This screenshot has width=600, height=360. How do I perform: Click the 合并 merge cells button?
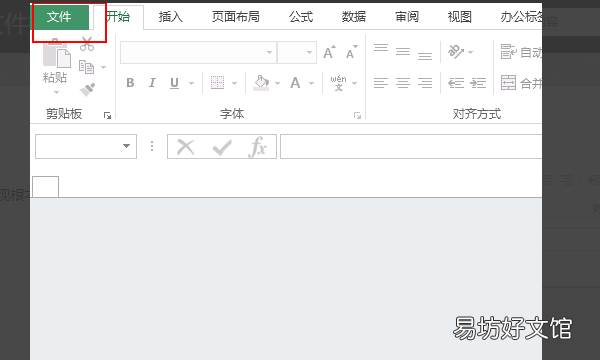pyautogui.click(x=521, y=83)
